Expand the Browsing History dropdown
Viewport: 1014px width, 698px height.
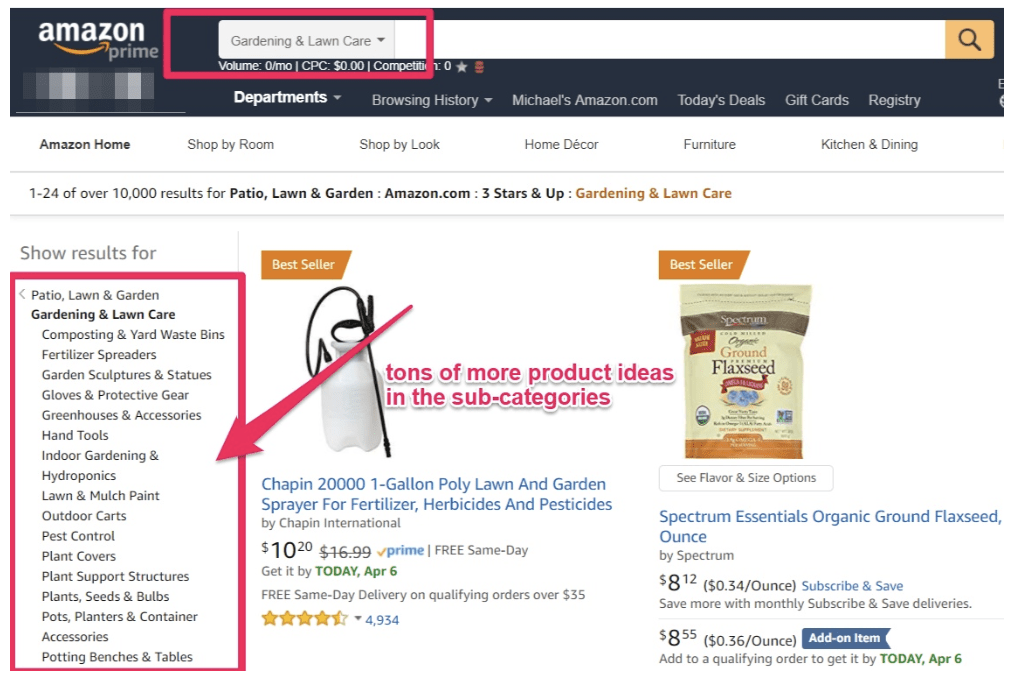click(432, 100)
